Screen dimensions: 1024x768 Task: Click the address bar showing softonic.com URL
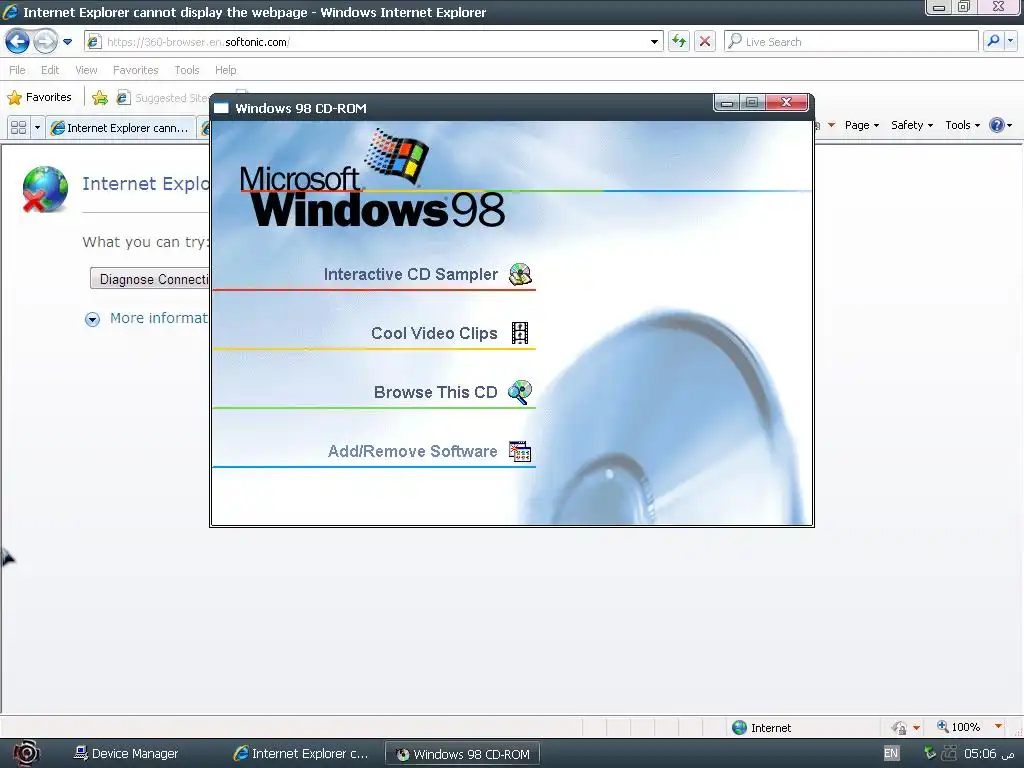pos(374,42)
